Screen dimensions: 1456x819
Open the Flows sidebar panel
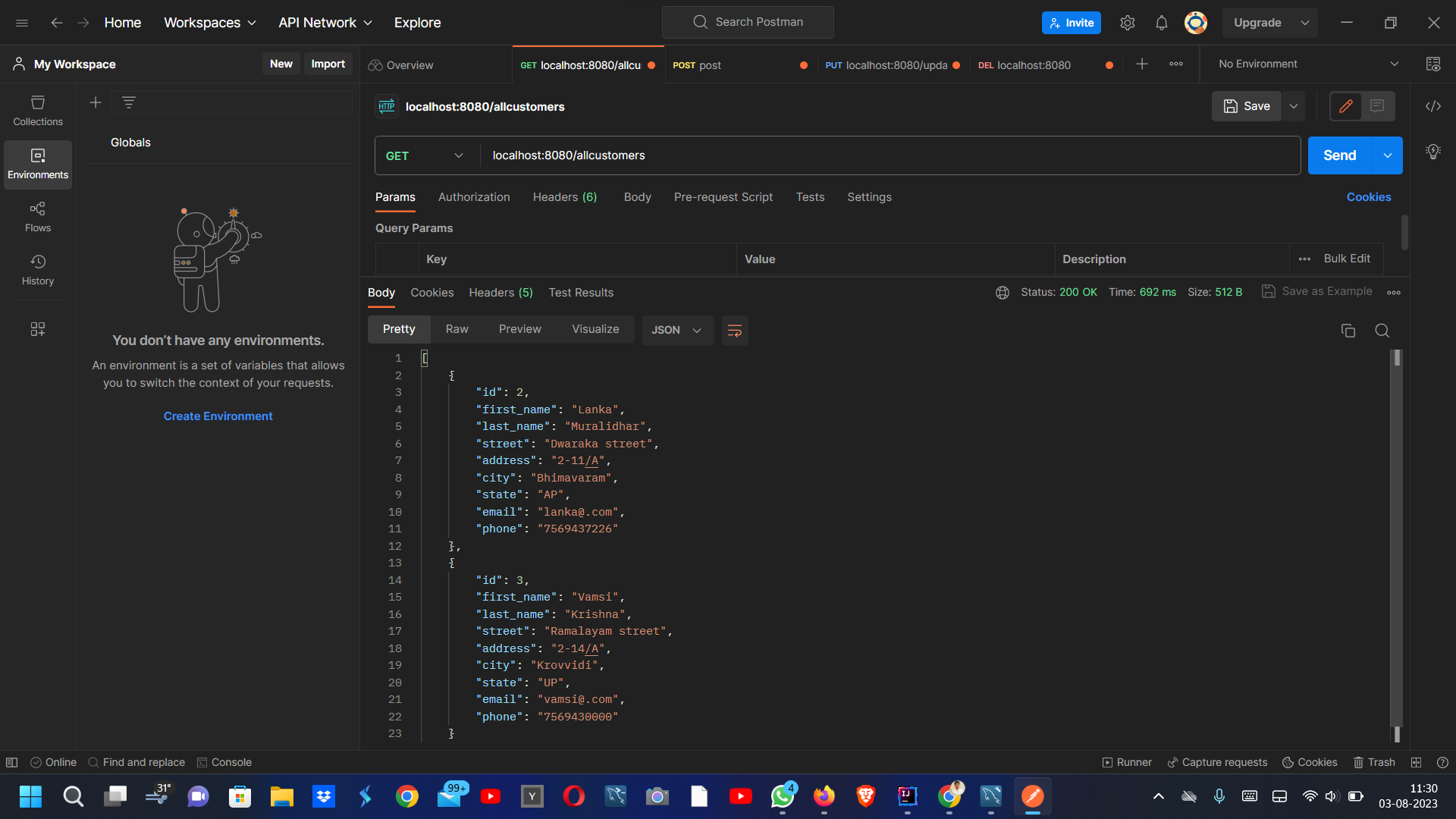pyautogui.click(x=37, y=216)
